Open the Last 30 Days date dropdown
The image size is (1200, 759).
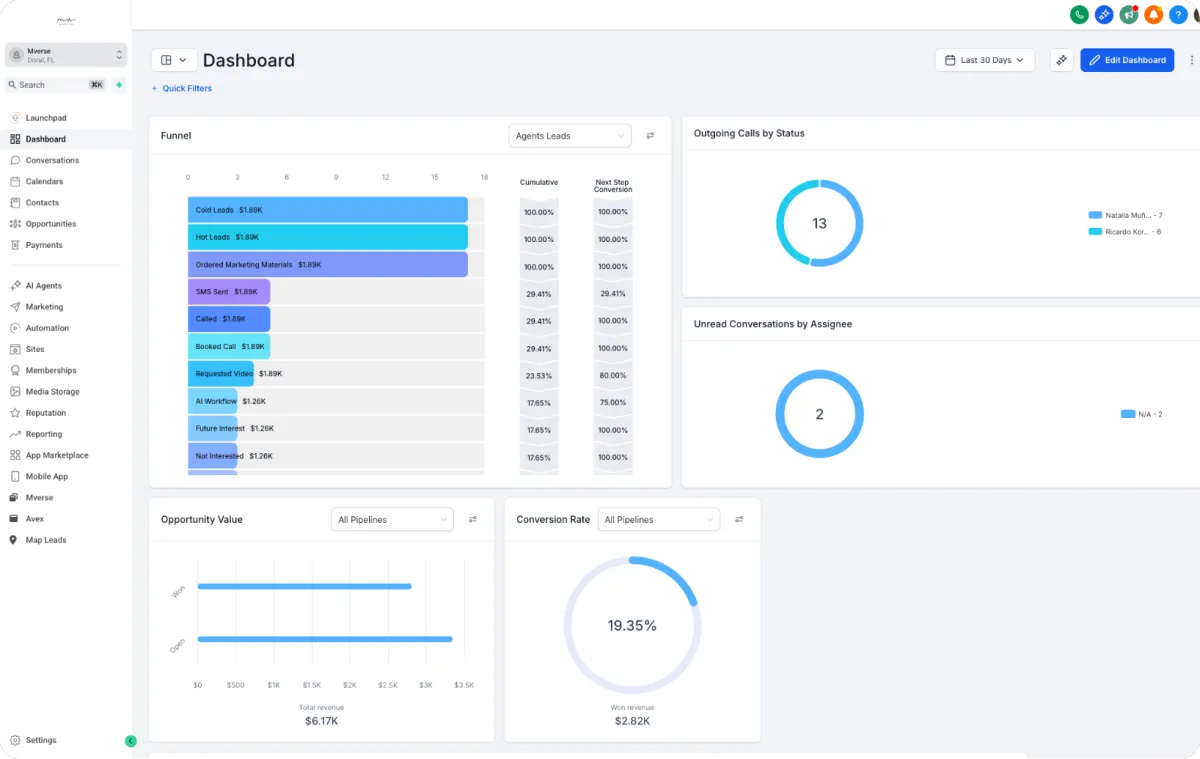(984, 60)
